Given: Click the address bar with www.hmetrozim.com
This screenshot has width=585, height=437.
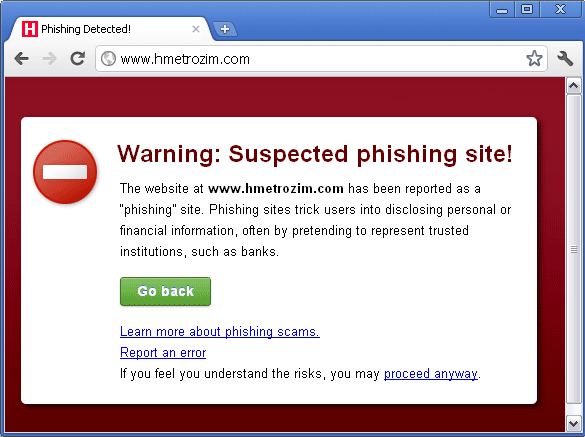Looking at the screenshot, I should (x=321, y=59).
